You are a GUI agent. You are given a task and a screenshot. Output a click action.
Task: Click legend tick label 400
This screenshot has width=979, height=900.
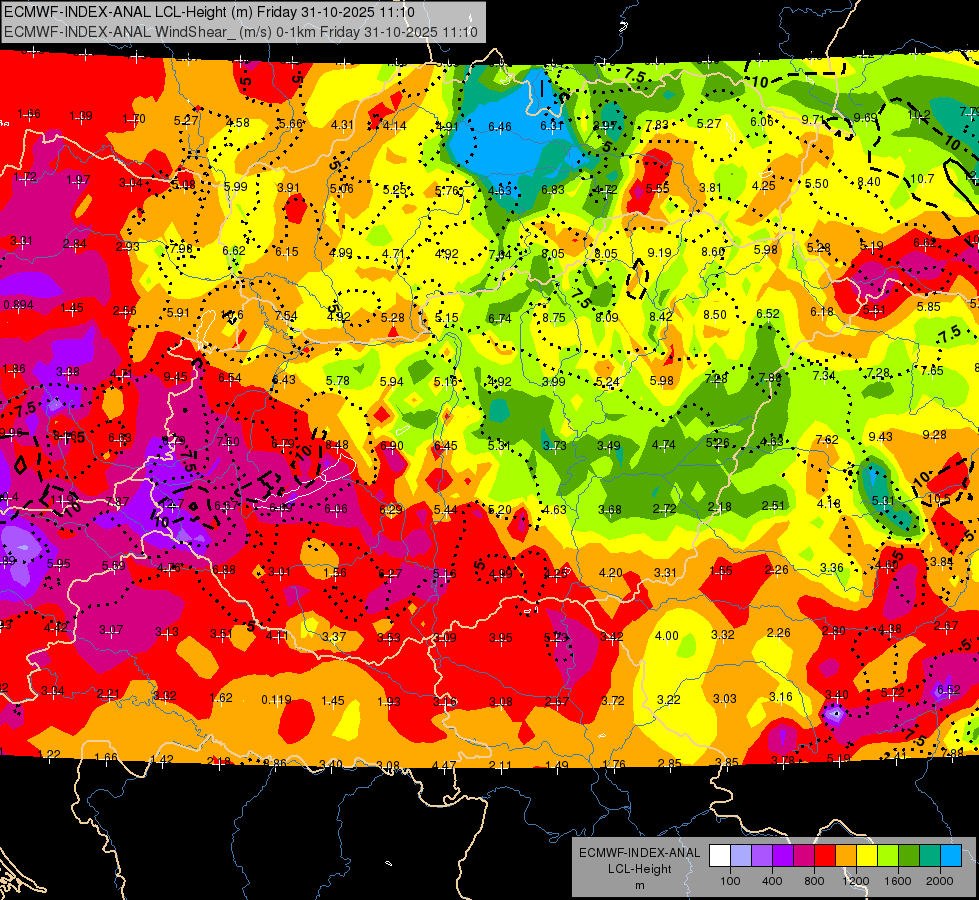tap(772, 881)
